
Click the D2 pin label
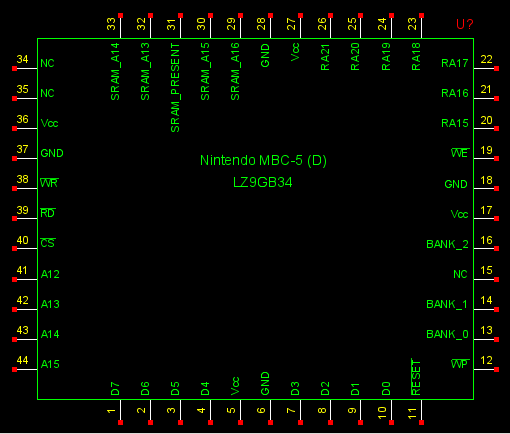[x=325, y=389]
